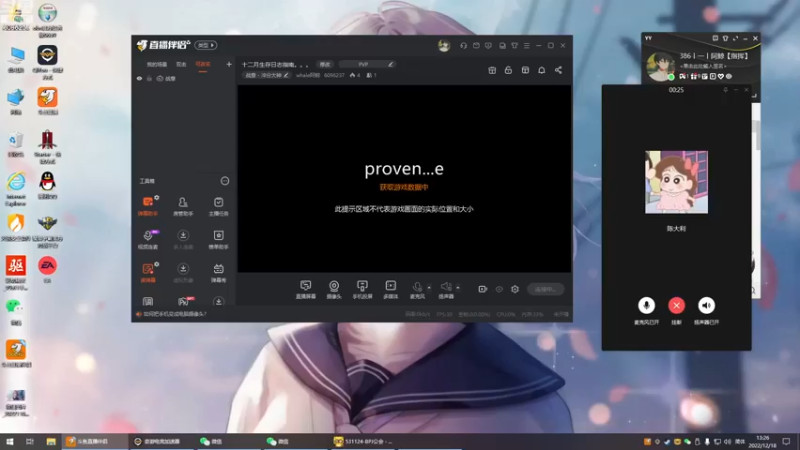Viewport: 800px width, 450px height.
Task: Pin the call window on top
Action: 726,90
